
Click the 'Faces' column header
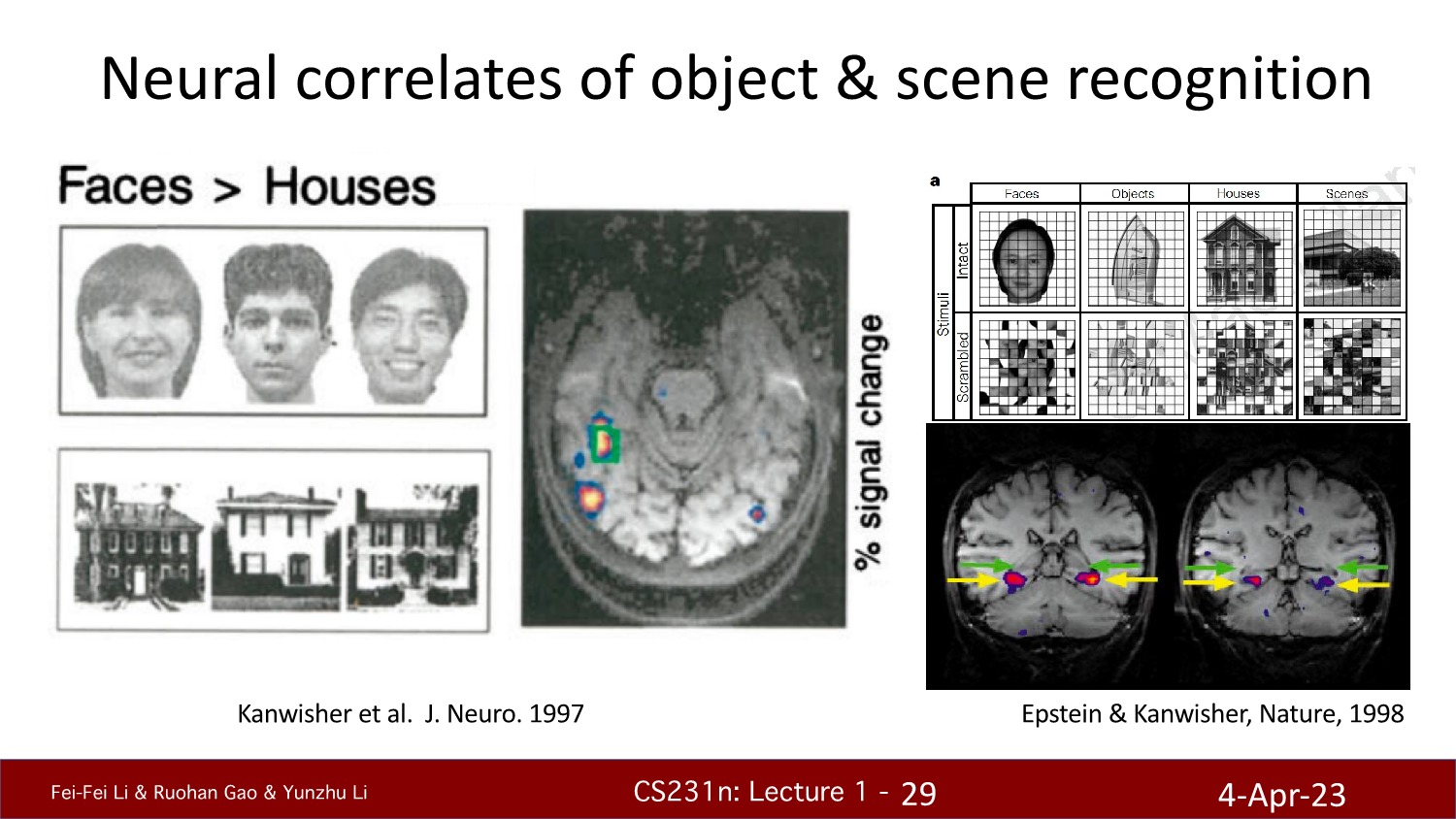pos(1024,193)
